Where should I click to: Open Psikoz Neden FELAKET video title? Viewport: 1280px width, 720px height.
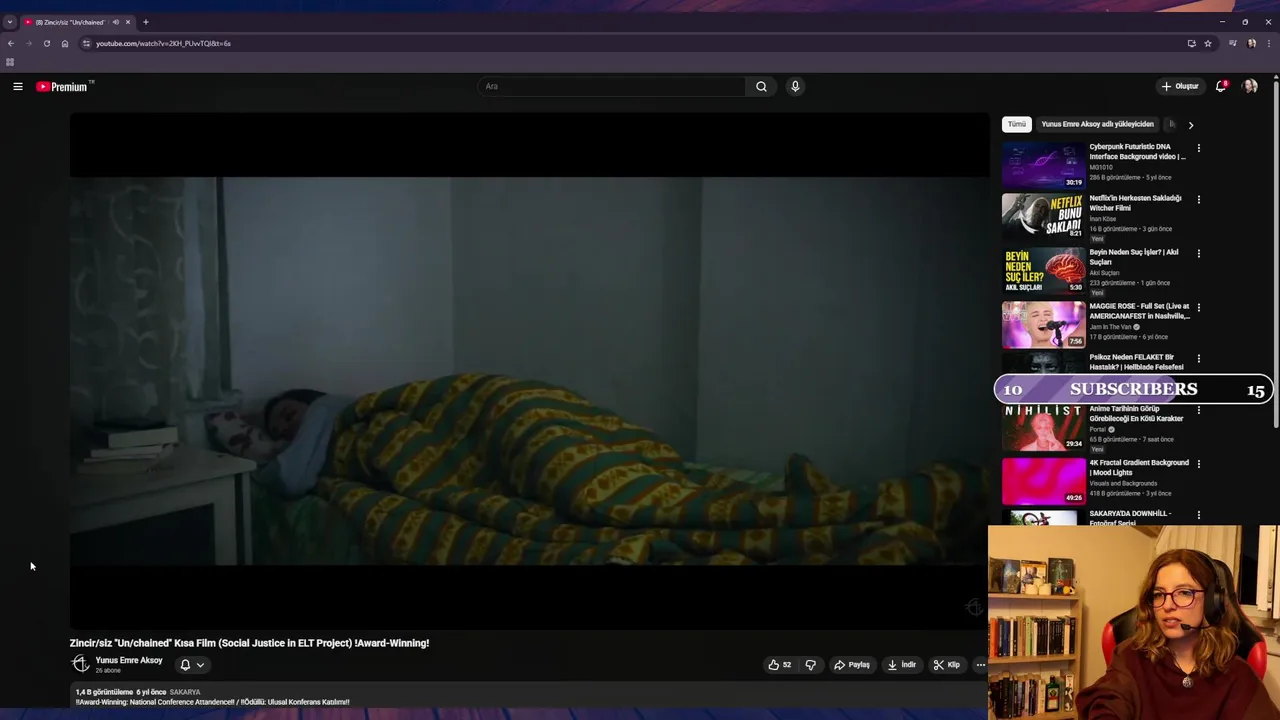pyautogui.click(x=1136, y=362)
